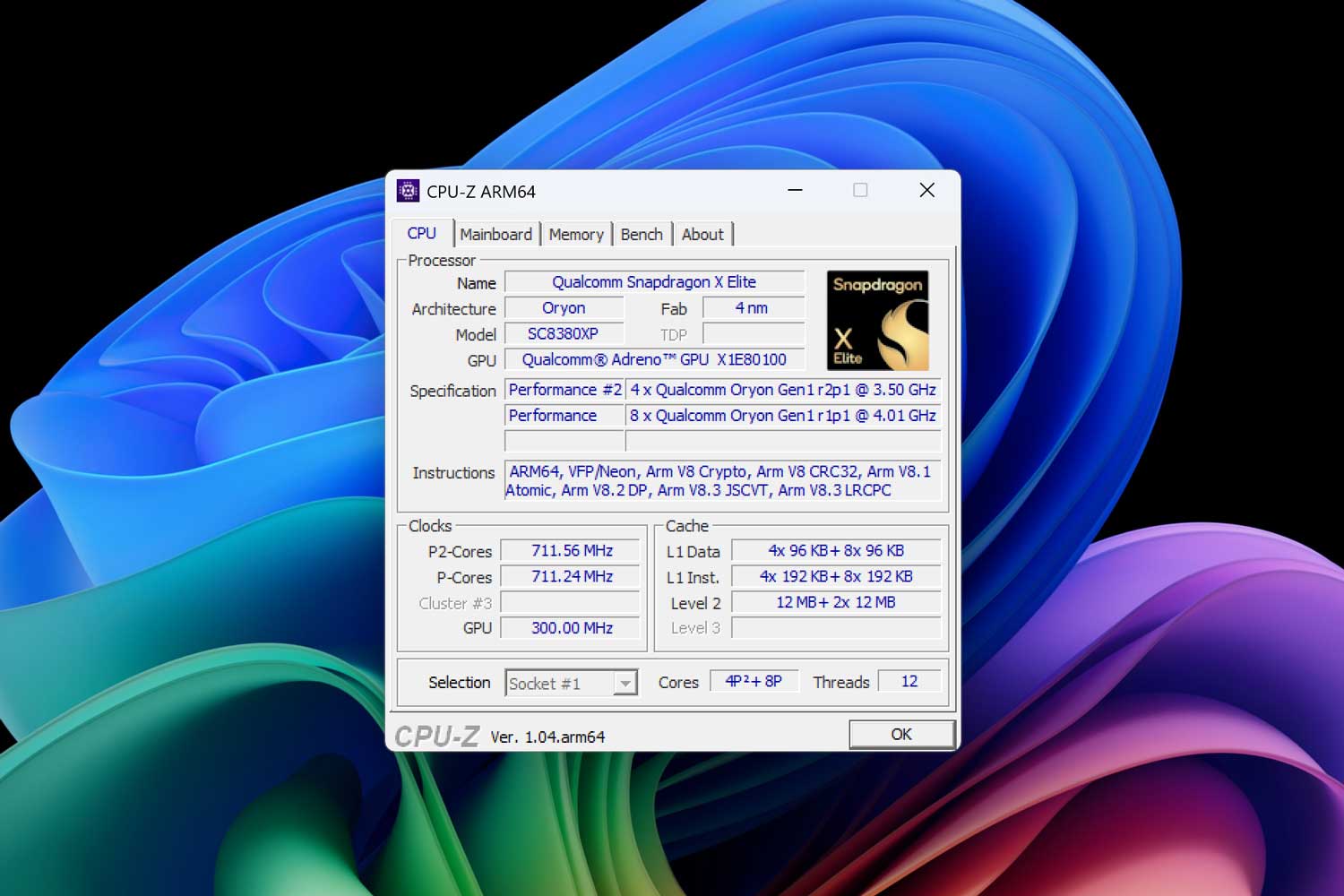Screen dimensions: 1344x896
Task: Click the Ver. 1.04.arm64 version text
Action: point(547,737)
